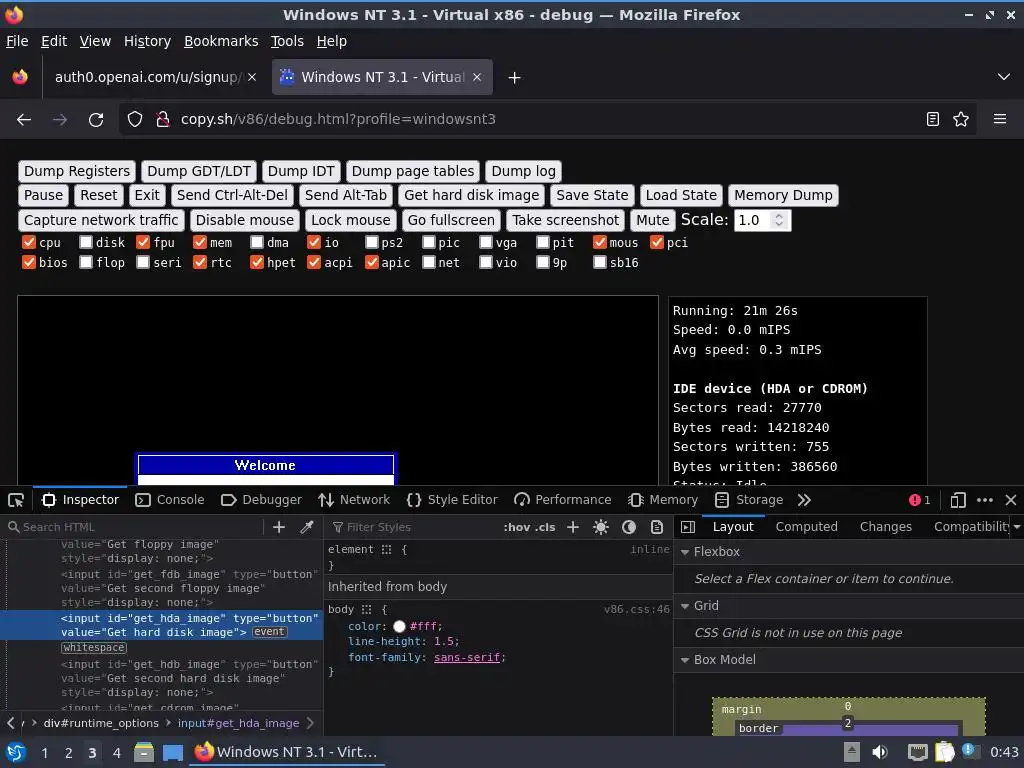Bookmark this page with star icon

click(961, 120)
